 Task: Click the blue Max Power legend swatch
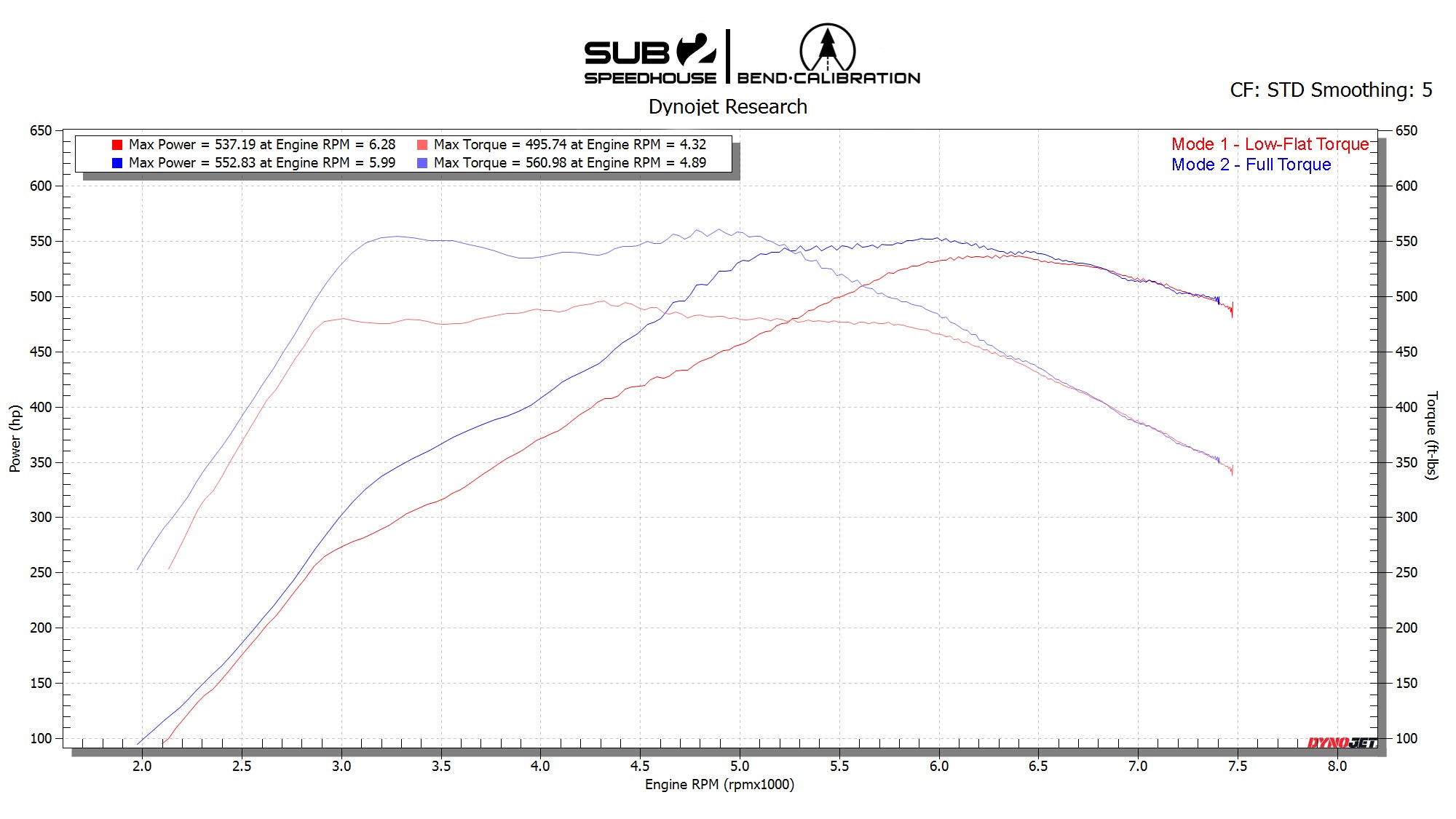tap(117, 163)
